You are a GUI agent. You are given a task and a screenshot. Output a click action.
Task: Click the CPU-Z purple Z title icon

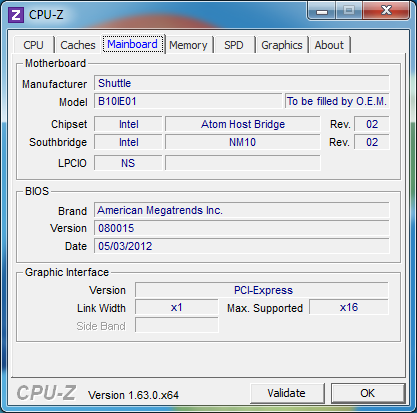pyautogui.click(x=16, y=15)
